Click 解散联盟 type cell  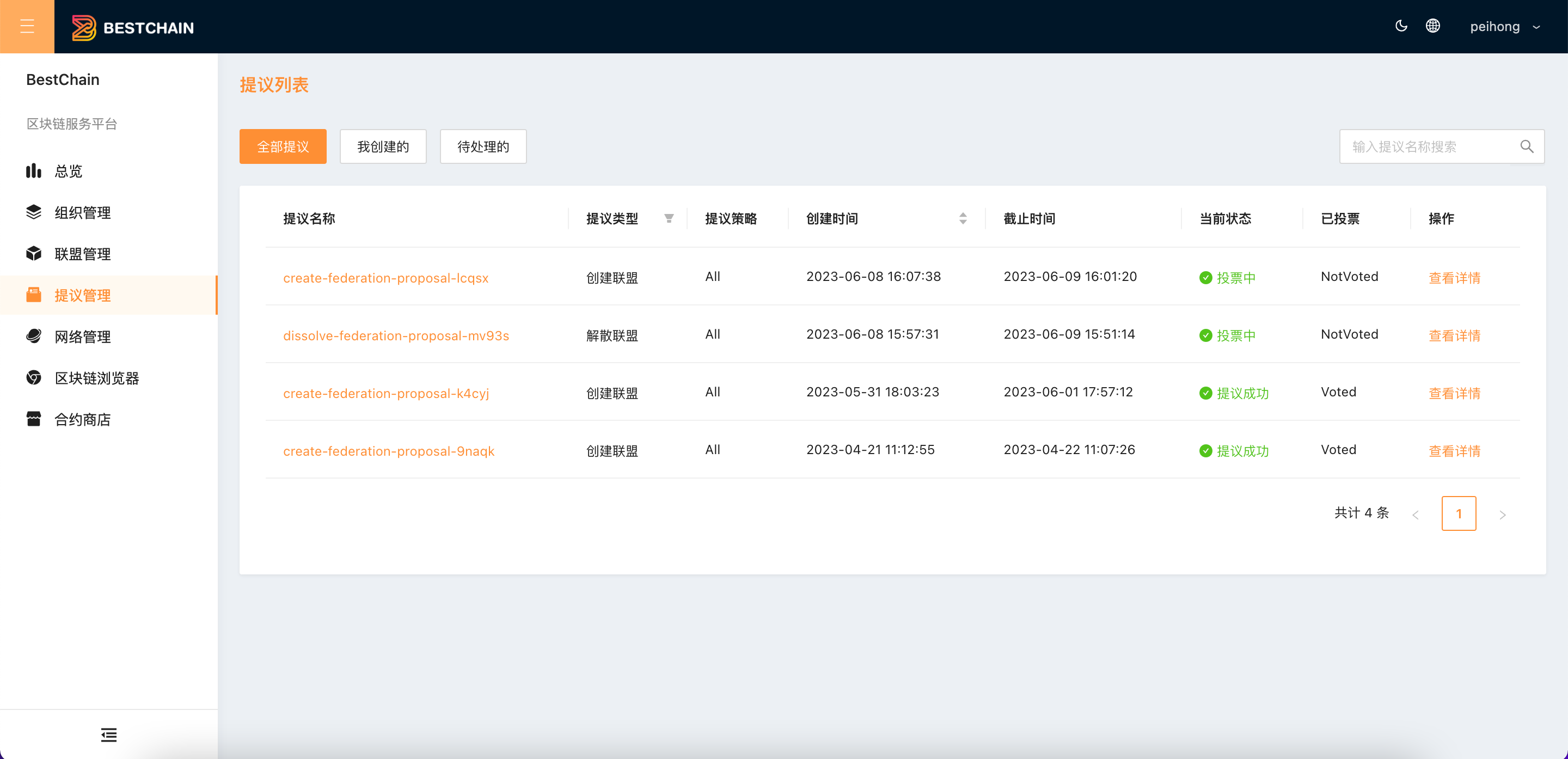(x=612, y=335)
